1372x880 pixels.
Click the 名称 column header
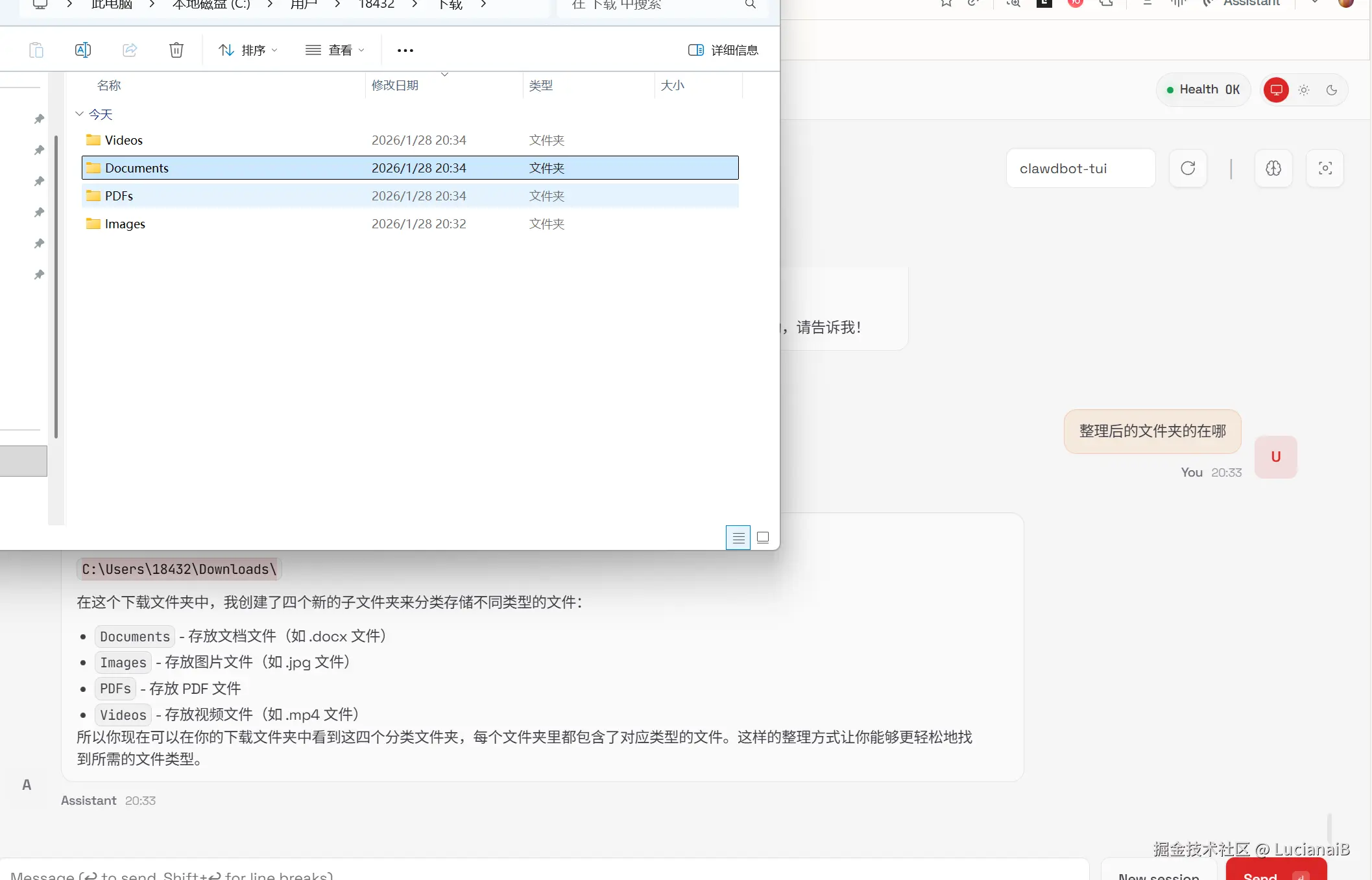click(x=109, y=86)
